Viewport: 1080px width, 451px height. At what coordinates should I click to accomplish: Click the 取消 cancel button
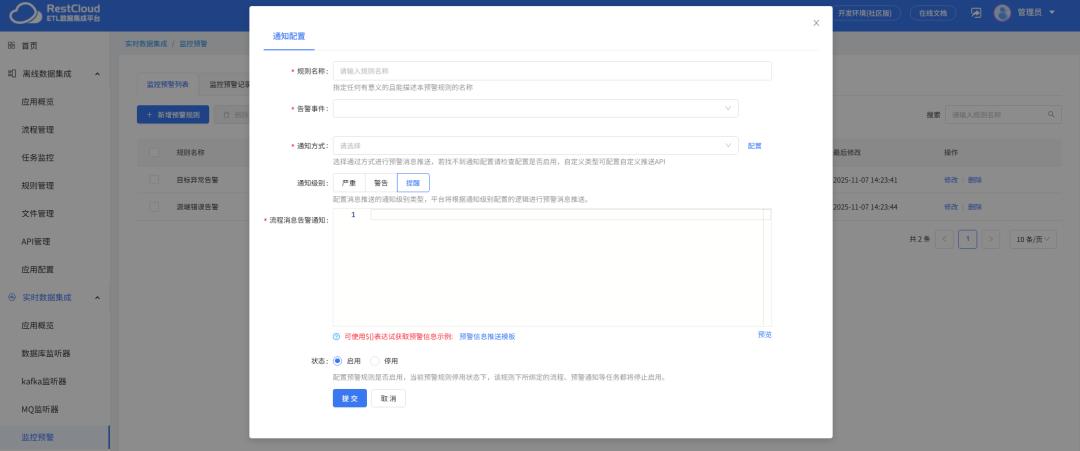pos(388,399)
